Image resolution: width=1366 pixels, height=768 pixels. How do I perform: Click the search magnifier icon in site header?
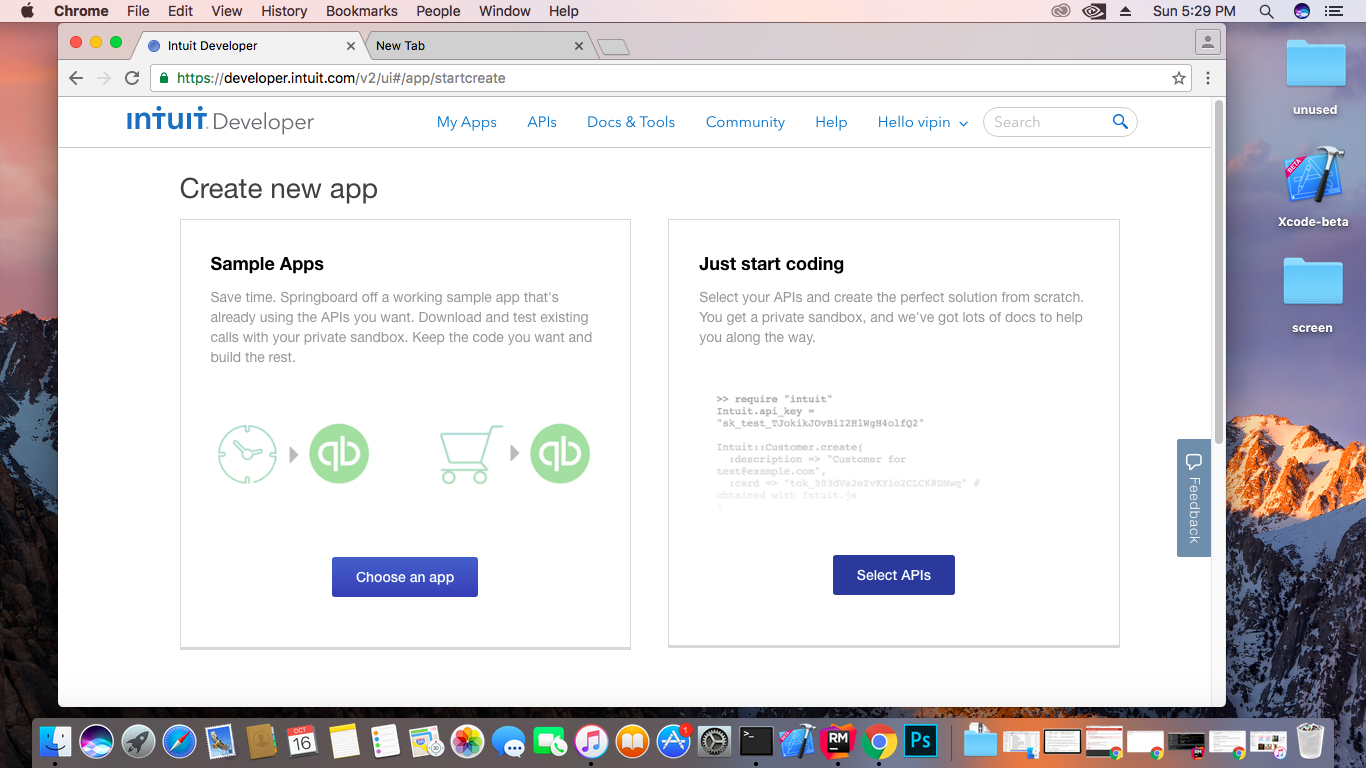click(x=1120, y=122)
